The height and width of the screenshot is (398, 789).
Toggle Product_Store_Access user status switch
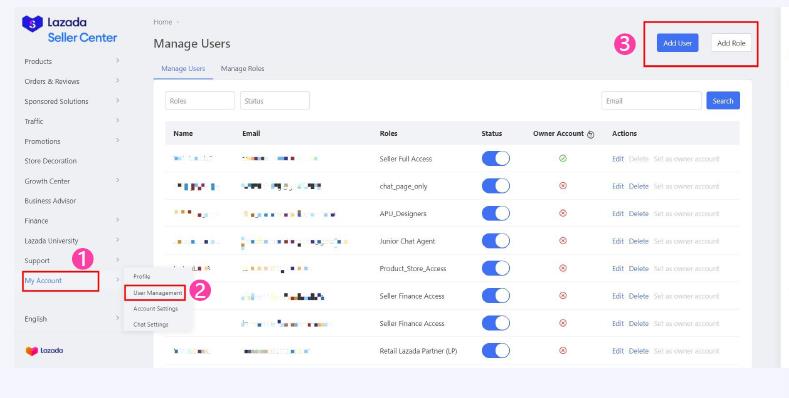(x=496, y=268)
